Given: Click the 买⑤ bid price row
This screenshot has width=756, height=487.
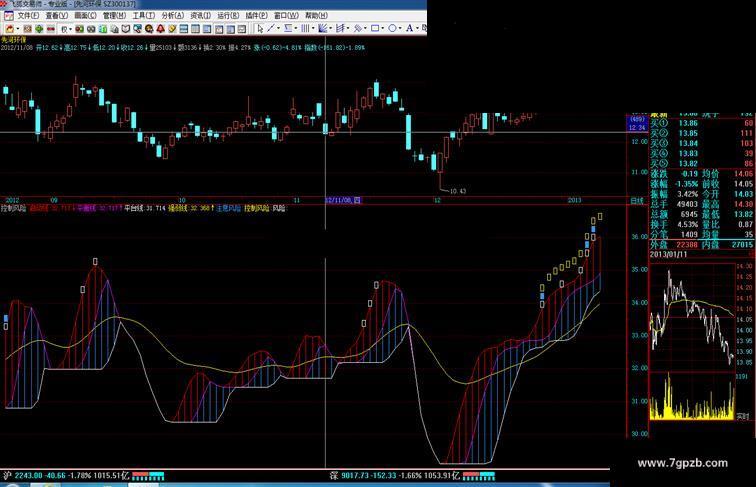Looking at the screenshot, I should 702,163.
